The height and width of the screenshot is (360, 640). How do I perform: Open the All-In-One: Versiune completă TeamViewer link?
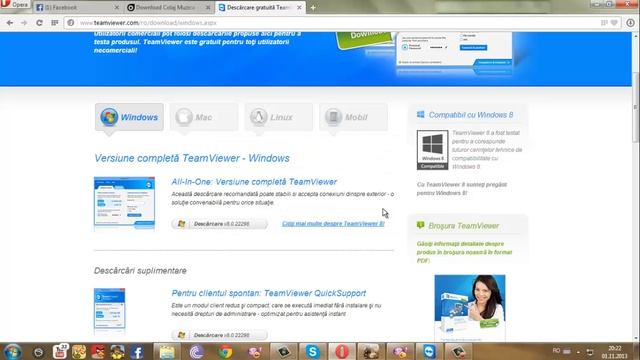(254, 182)
